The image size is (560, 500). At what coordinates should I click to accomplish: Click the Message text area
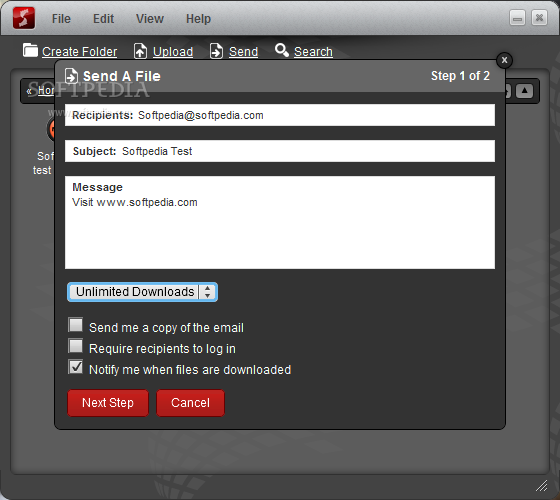280,222
